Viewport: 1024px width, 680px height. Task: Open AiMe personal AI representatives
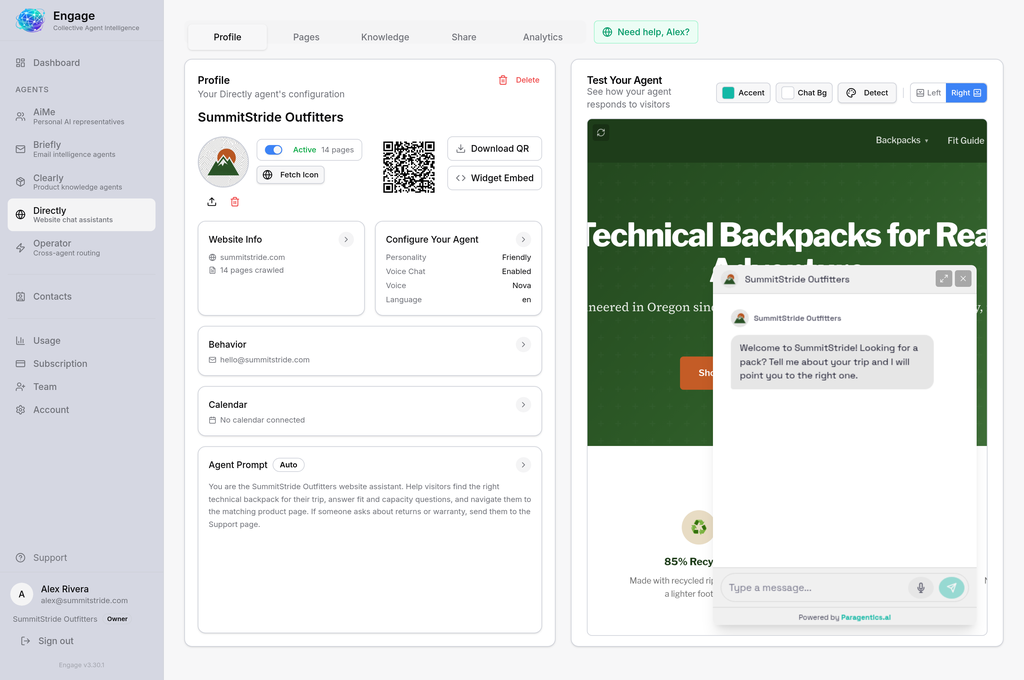[82, 116]
